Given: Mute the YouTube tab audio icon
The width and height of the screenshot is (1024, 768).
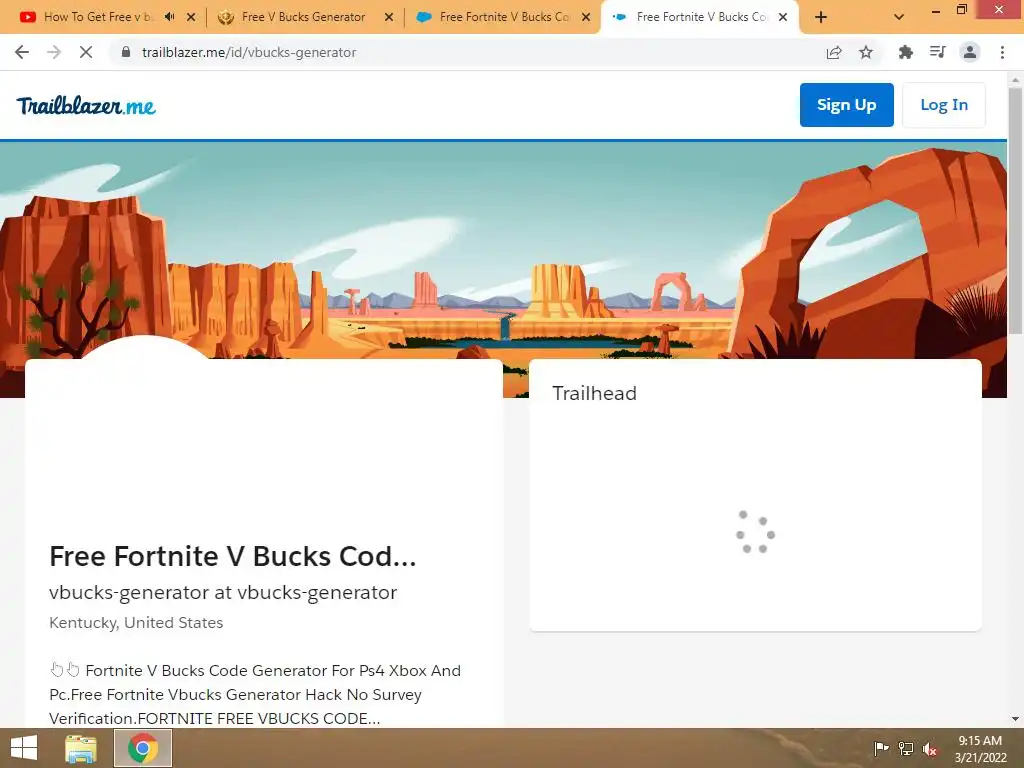Looking at the screenshot, I should pyautogui.click(x=169, y=17).
